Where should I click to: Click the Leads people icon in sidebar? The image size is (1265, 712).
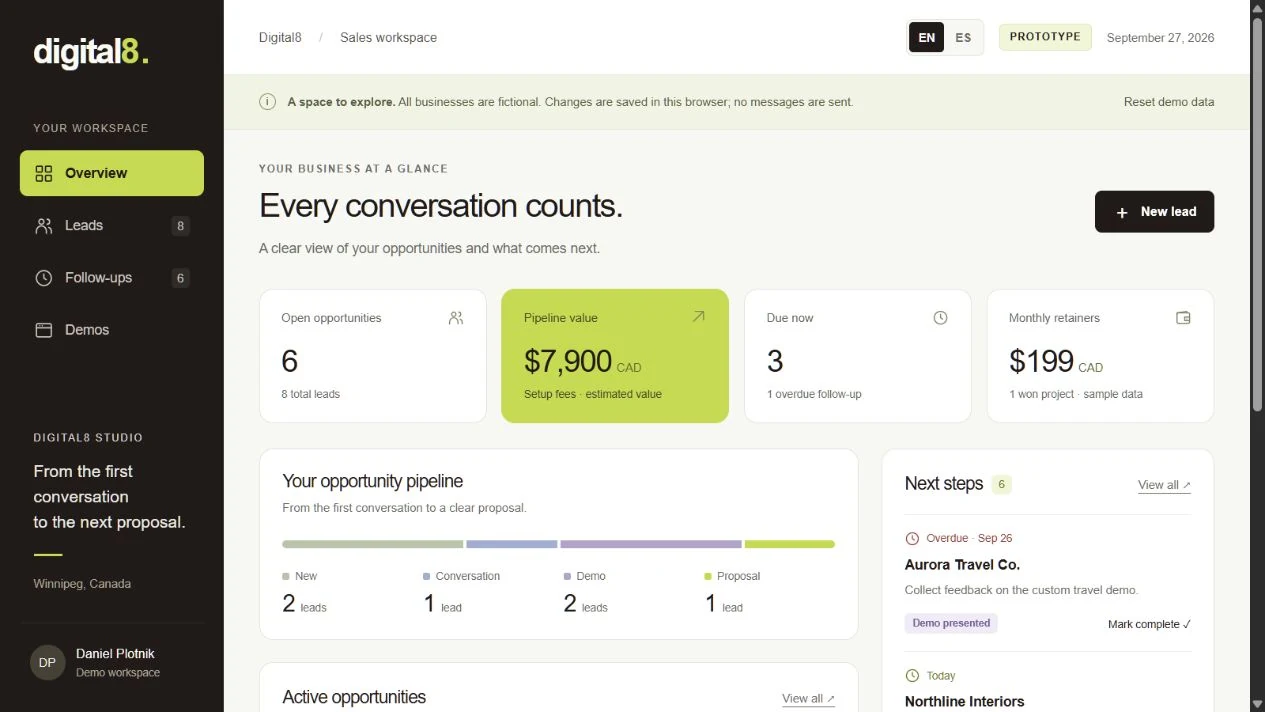44,226
